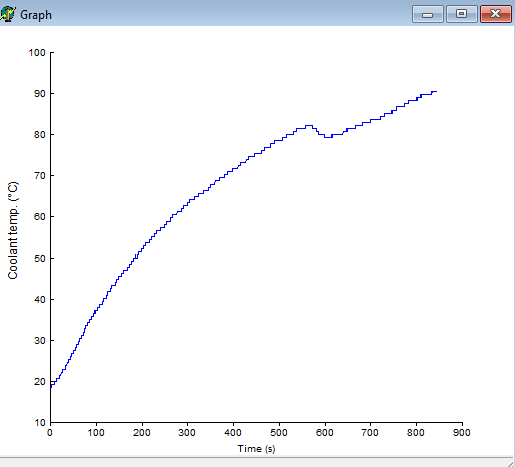Click the y-axis value 100
The height and width of the screenshot is (467, 515).
(37, 53)
